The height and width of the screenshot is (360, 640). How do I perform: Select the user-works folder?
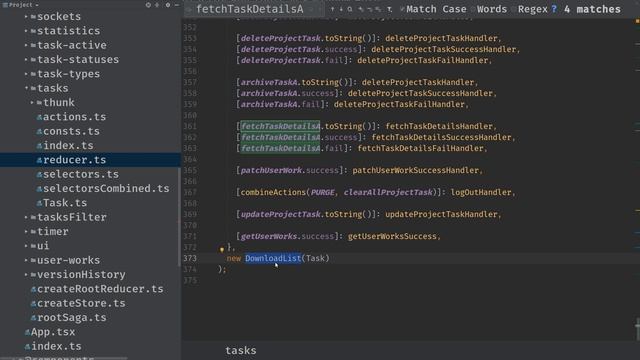pyautogui.click(x=68, y=260)
